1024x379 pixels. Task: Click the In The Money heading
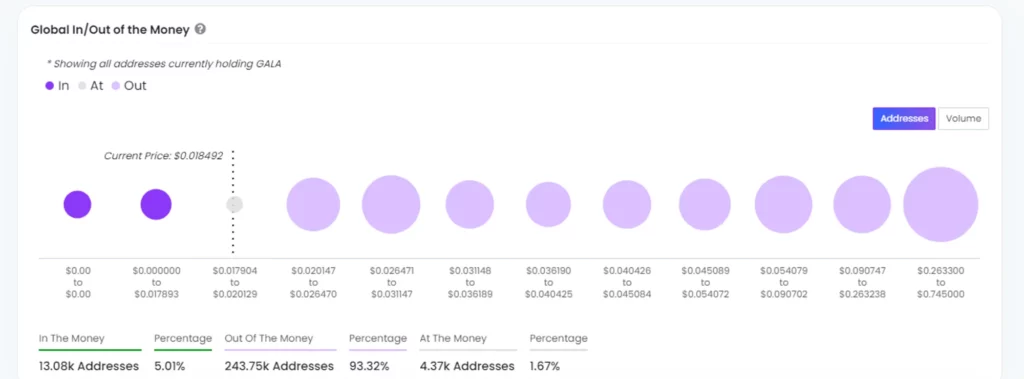(72, 338)
